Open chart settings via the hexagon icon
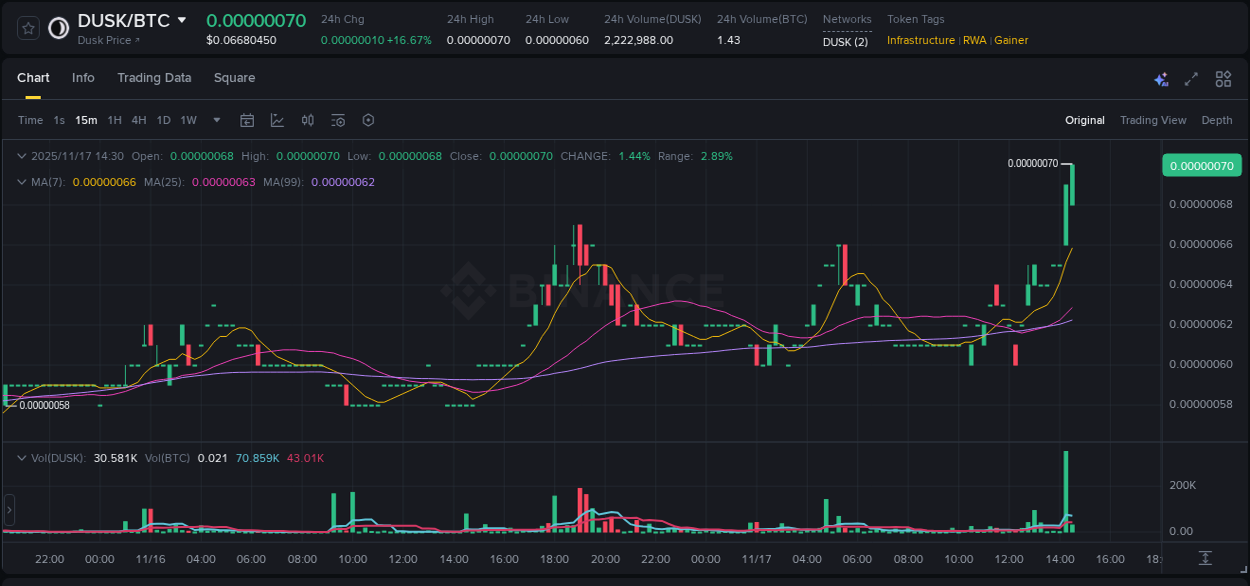1250x586 pixels. click(368, 120)
